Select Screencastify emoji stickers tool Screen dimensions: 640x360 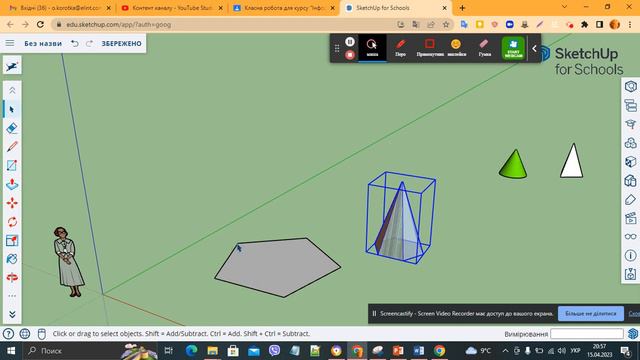[x=456, y=48]
